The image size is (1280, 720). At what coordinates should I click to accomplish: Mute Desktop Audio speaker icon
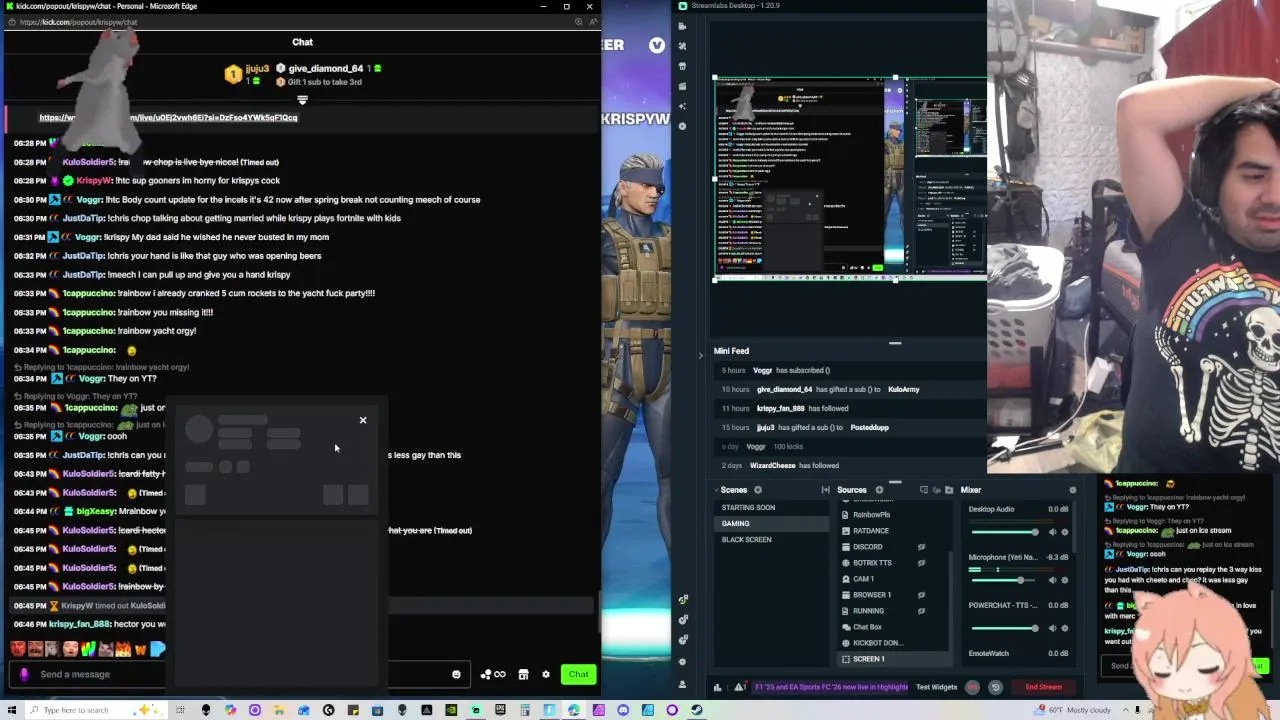point(1052,532)
